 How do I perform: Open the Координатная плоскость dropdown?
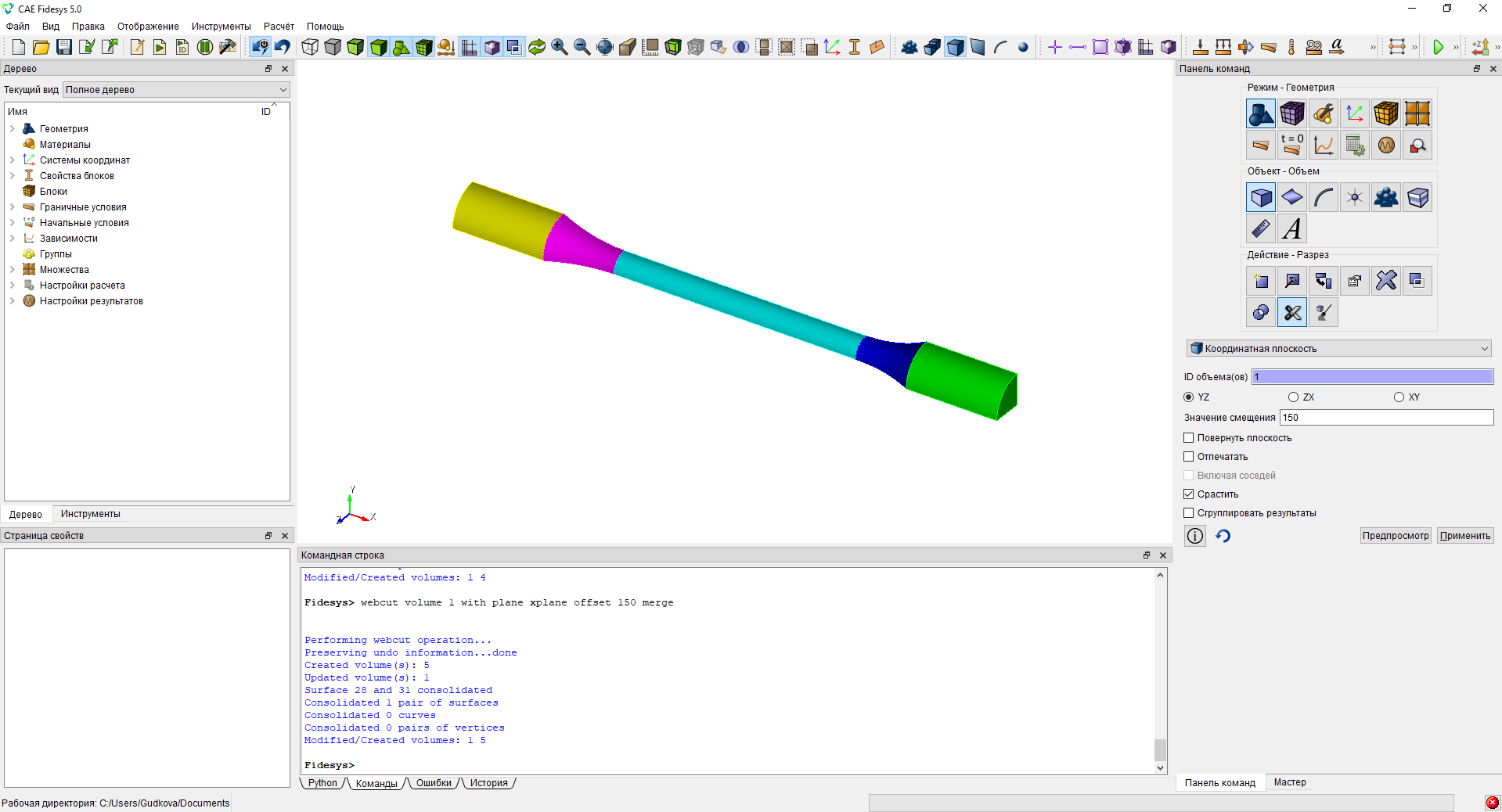[x=1338, y=349]
